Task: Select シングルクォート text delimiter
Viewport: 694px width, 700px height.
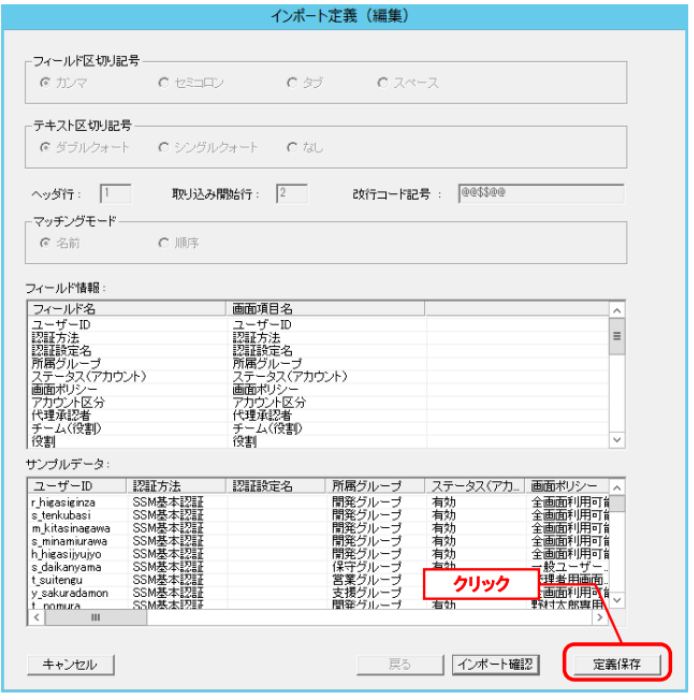Action: click(x=164, y=147)
